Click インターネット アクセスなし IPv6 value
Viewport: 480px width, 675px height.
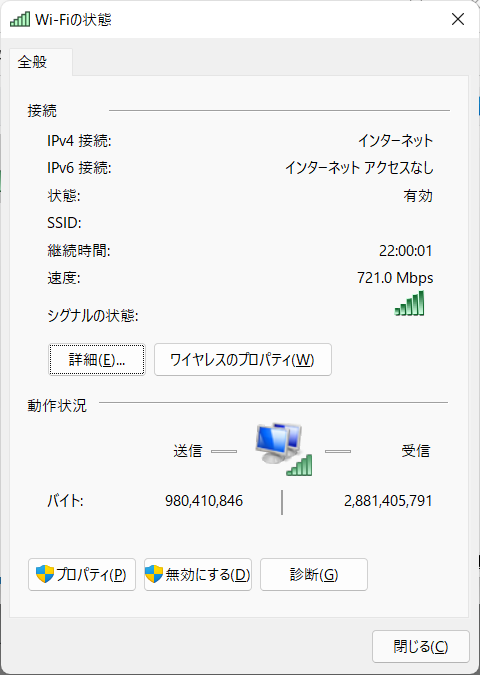click(x=359, y=167)
